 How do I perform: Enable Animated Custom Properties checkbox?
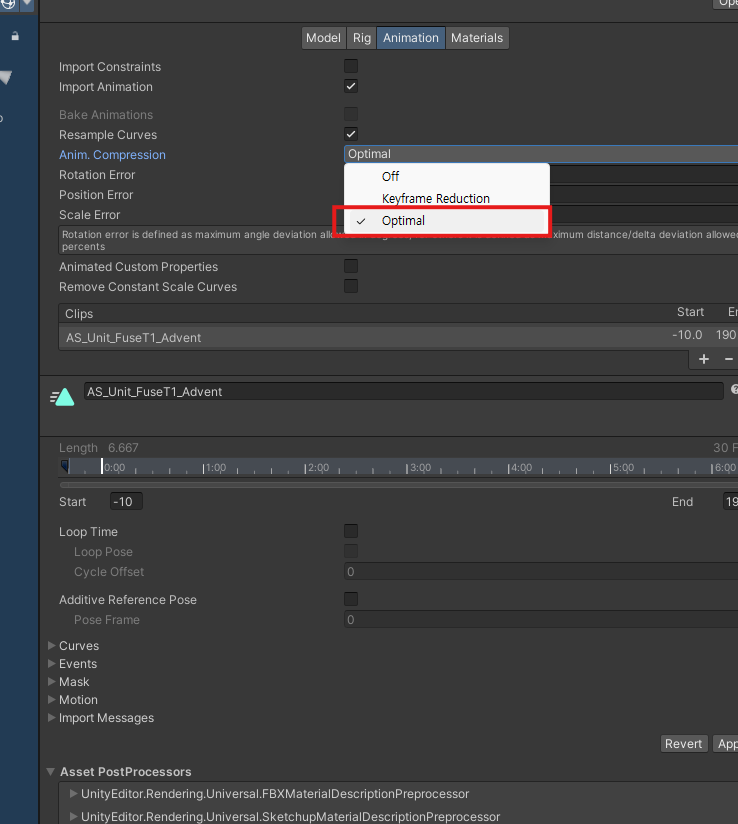pyautogui.click(x=351, y=266)
